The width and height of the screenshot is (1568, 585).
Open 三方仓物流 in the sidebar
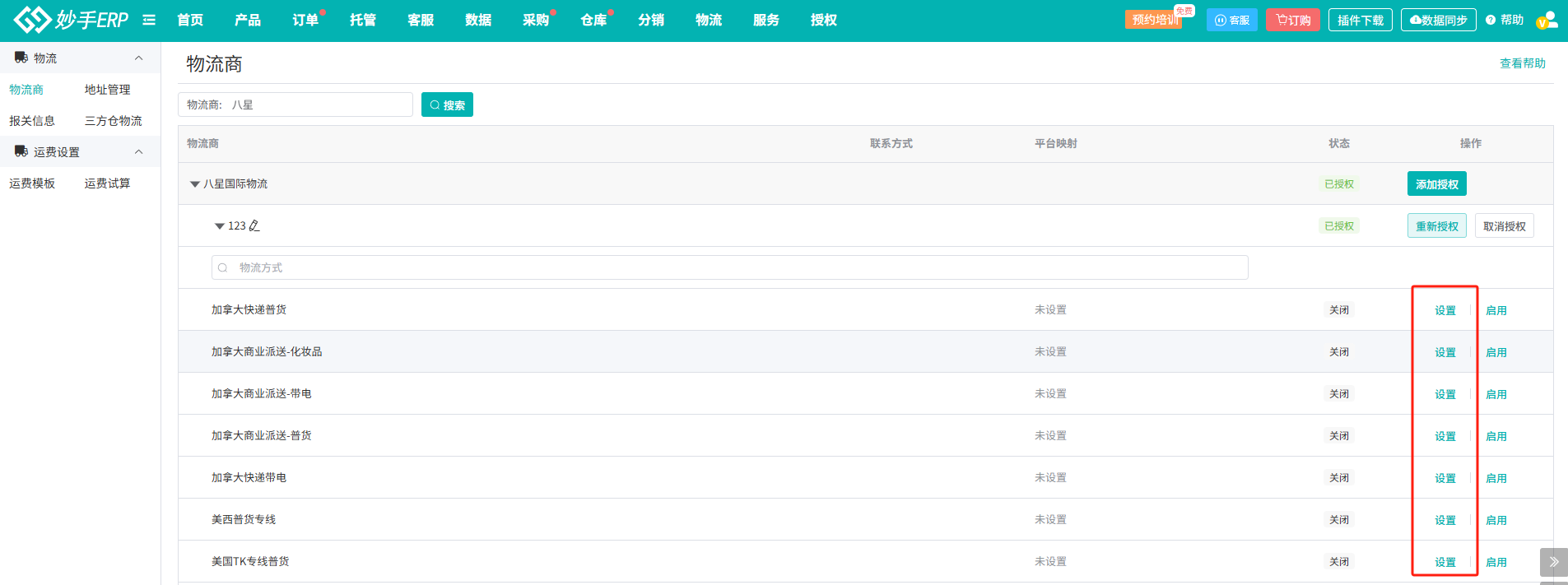[113, 121]
